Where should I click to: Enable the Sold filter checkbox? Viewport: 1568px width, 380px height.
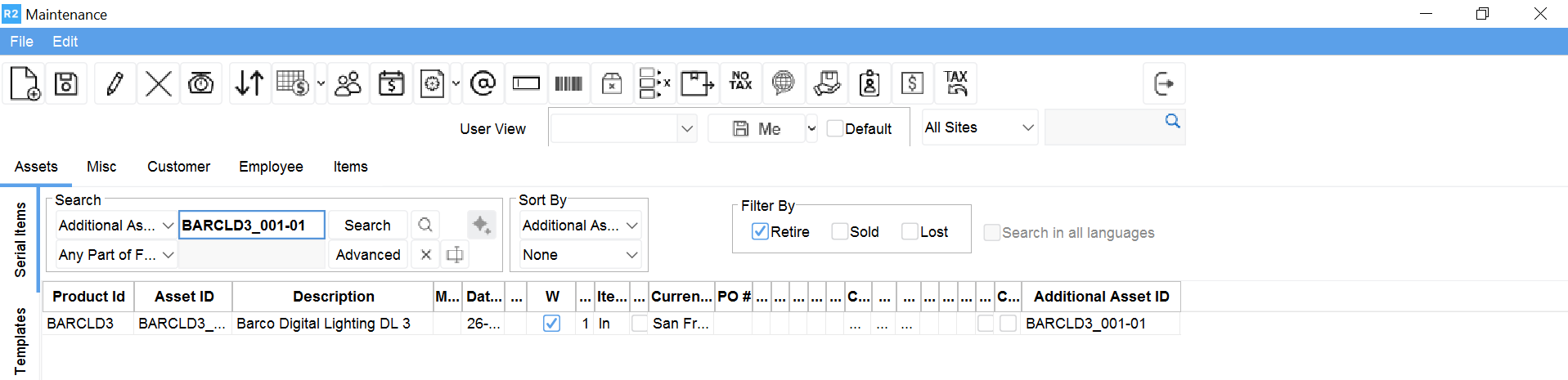[x=840, y=232]
